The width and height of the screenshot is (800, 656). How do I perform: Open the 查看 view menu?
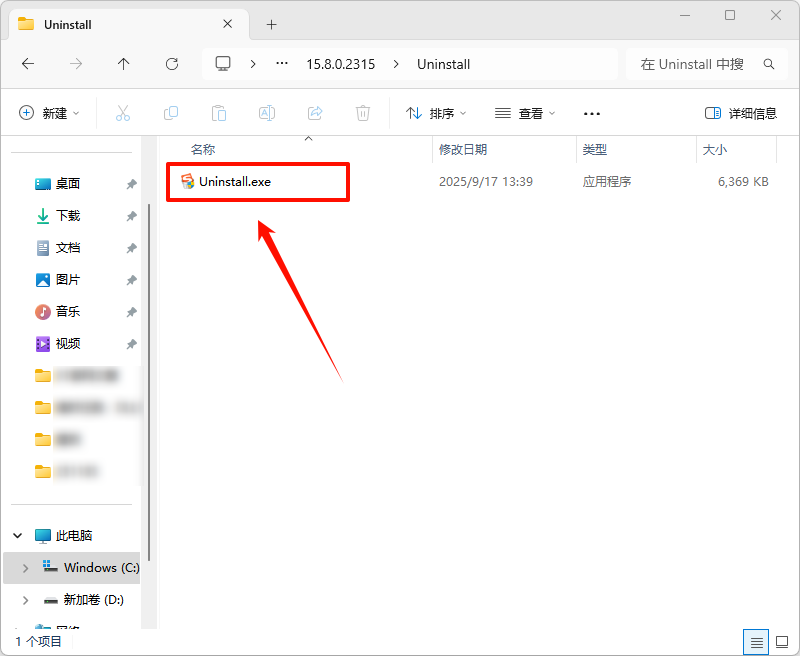click(525, 113)
